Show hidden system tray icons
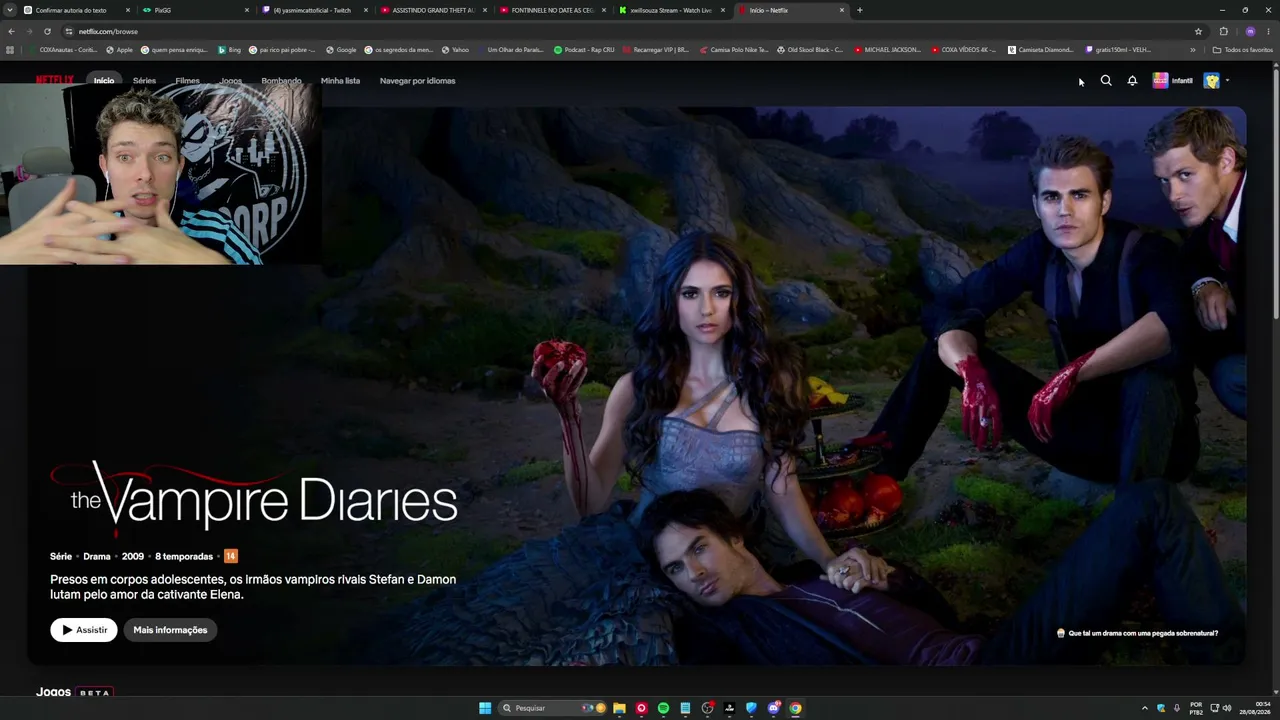The height and width of the screenshot is (720, 1280). point(1146,708)
